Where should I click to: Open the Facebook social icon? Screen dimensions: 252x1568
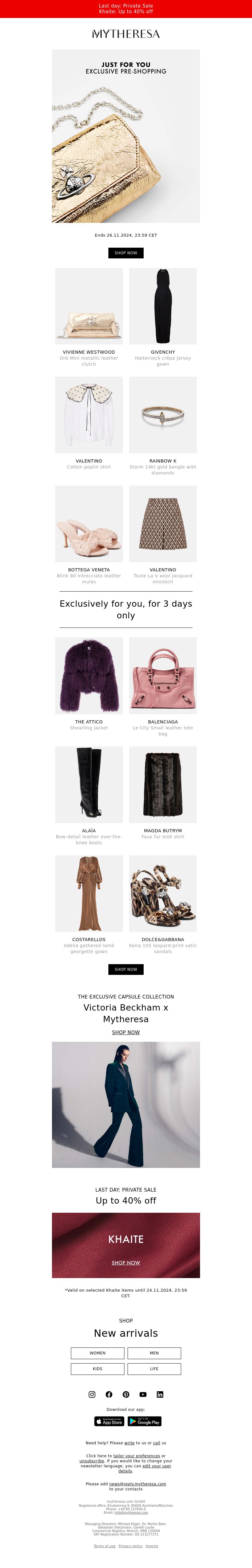(109, 1394)
